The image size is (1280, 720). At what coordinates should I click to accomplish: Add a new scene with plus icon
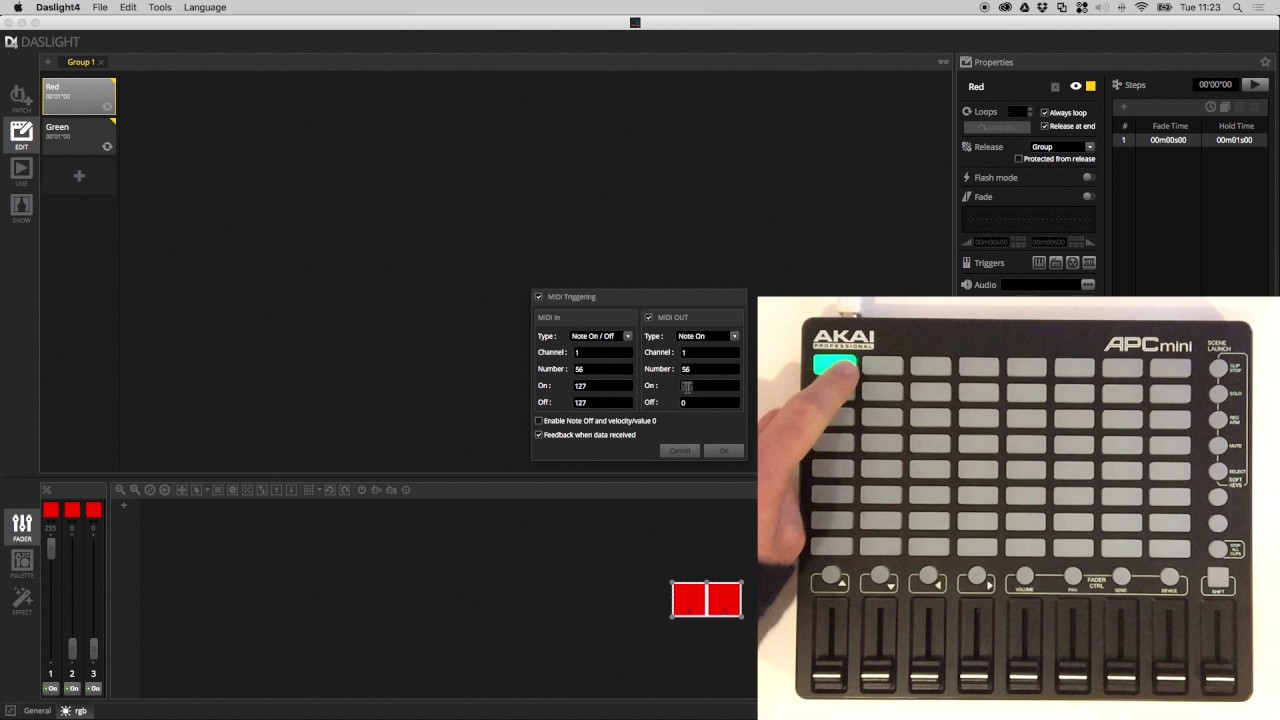click(x=79, y=176)
